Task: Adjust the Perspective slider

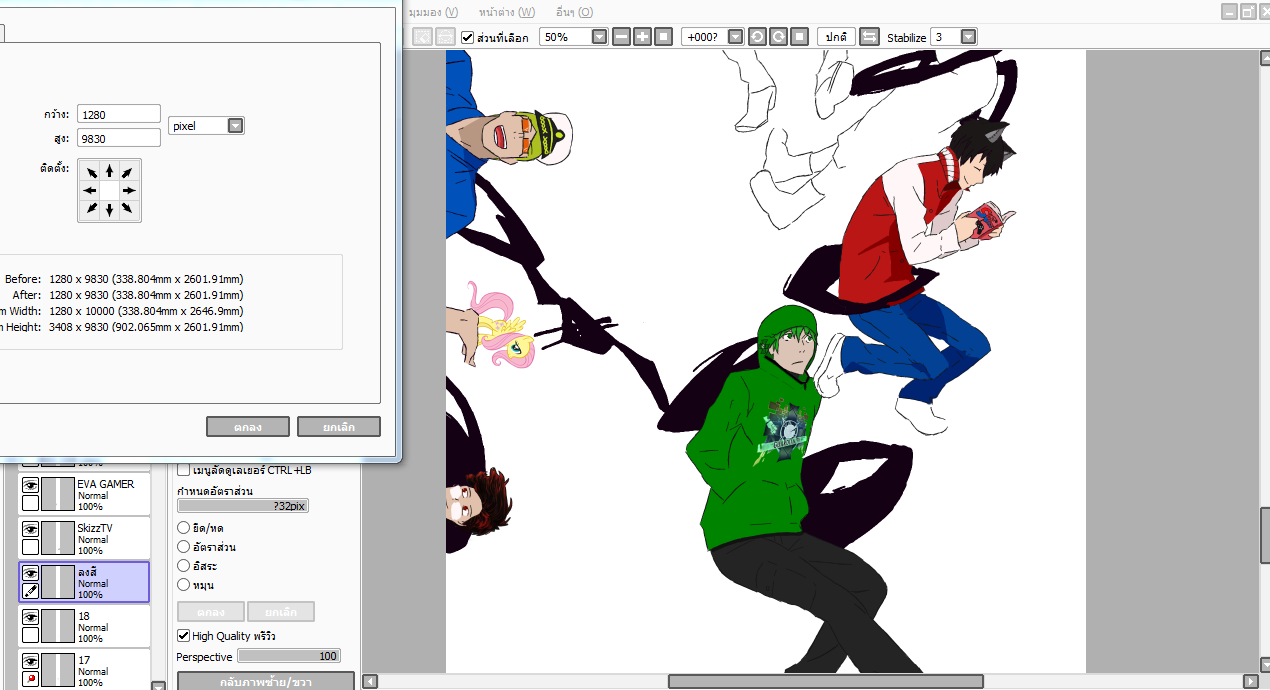Action: coord(289,656)
